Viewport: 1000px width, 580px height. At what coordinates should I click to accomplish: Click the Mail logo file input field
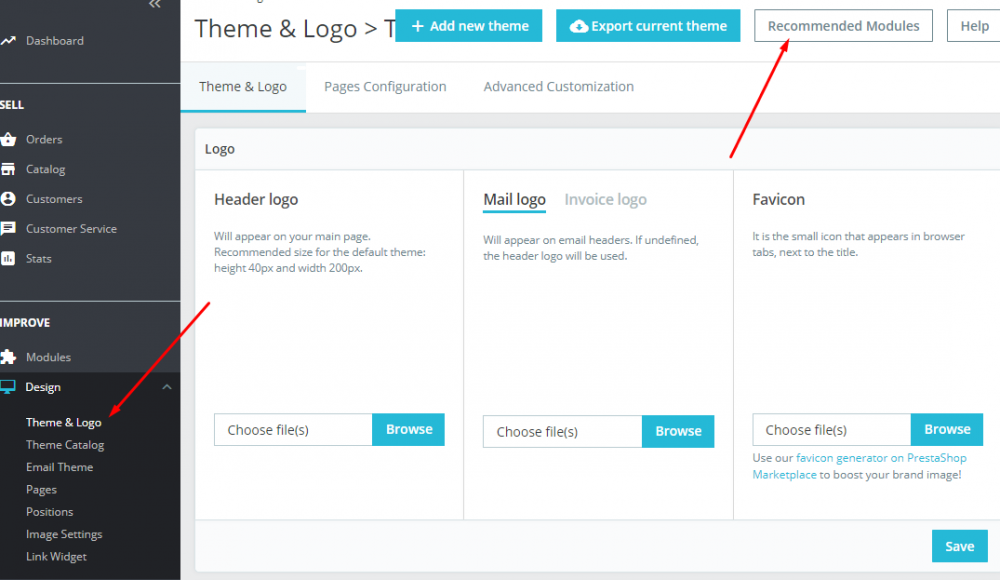pyautogui.click(x=562, y=432)
